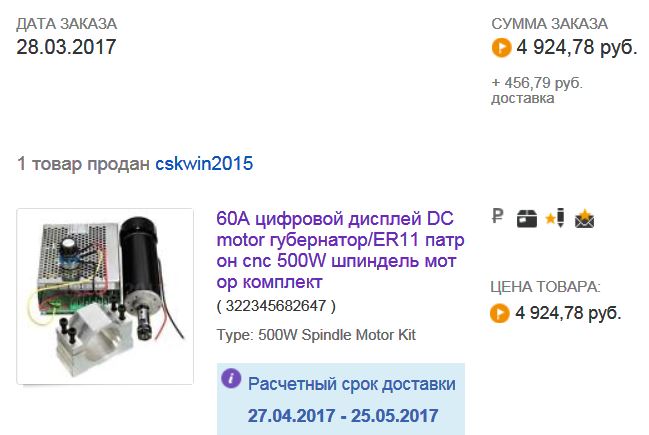This screenshot has height=435, width=649.
Task: Click the orange icon beside item price
Action: pos(500,313)
